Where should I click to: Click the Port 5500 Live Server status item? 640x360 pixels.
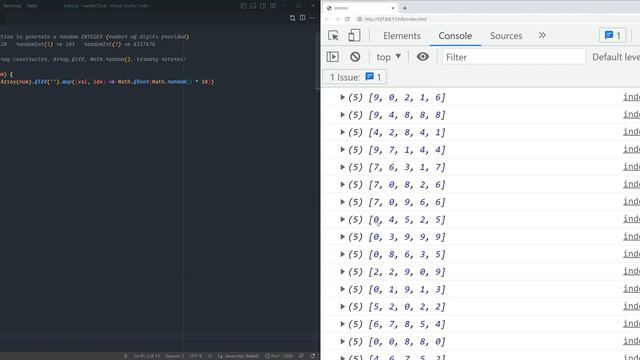(279, 356)
